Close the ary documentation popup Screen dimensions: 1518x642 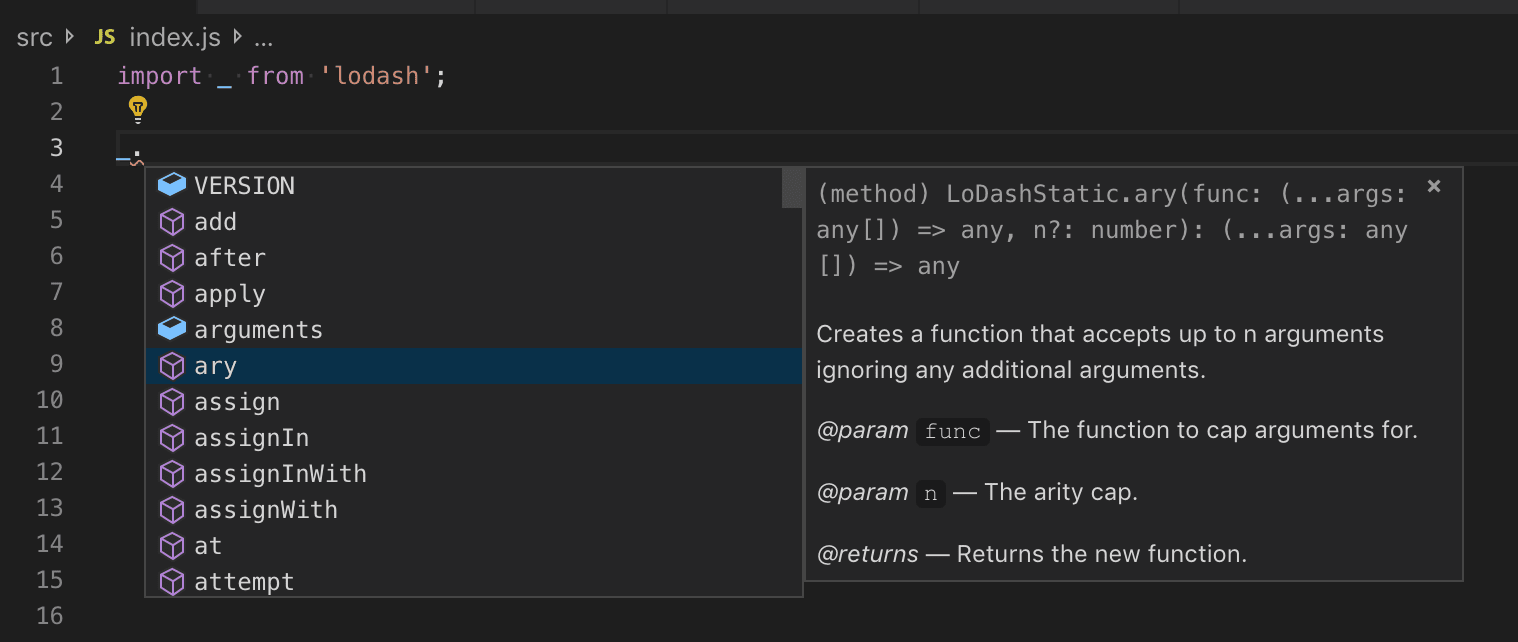pos(1434,186)
